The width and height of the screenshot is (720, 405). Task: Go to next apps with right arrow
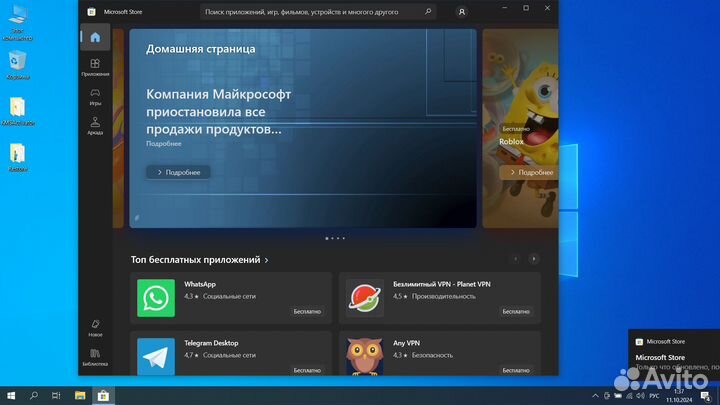[534, 259]
